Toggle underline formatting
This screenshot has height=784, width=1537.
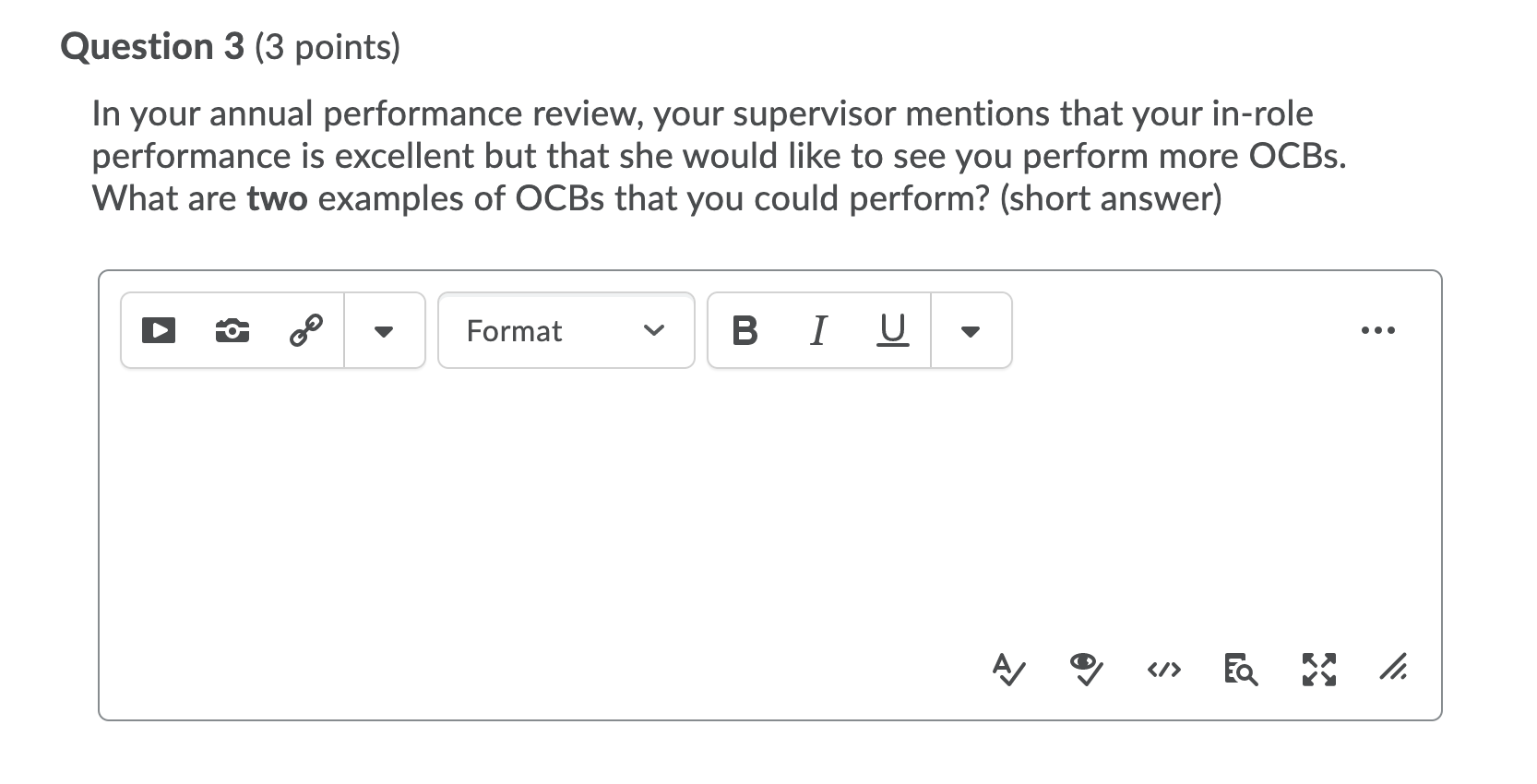(891, 330)
